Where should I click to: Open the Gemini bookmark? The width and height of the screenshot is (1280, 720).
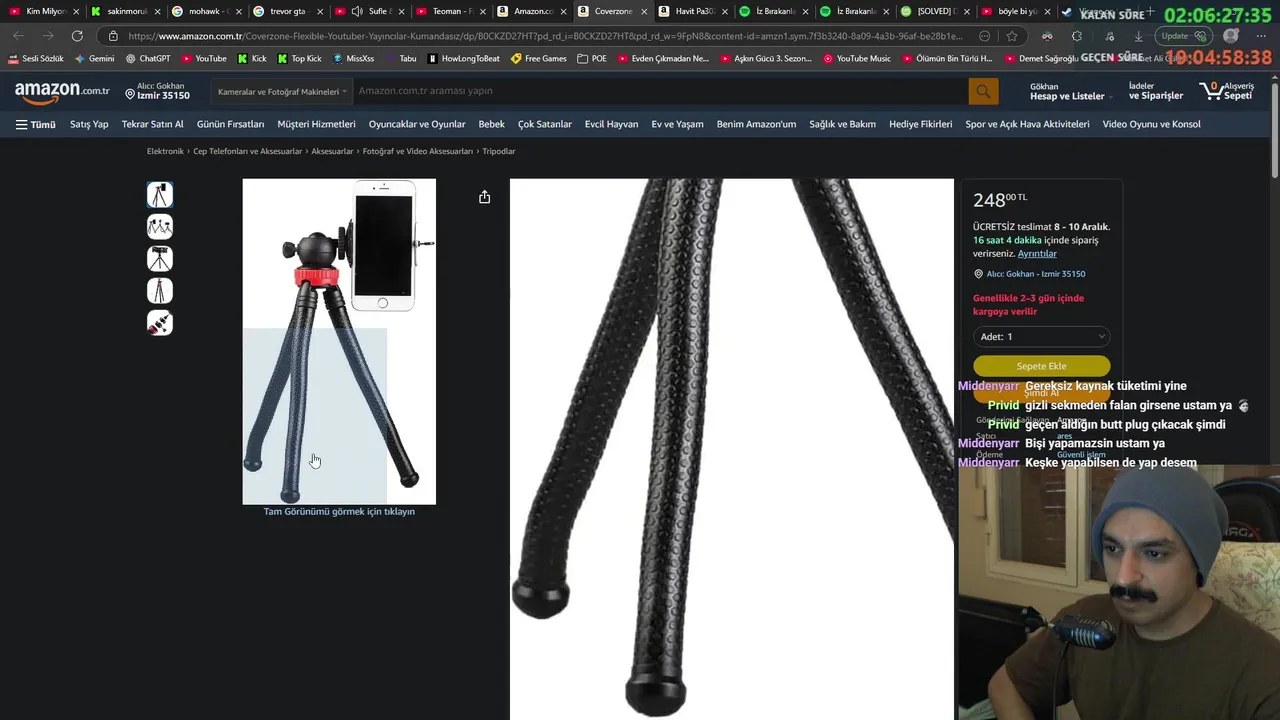(x=94, y=59)
